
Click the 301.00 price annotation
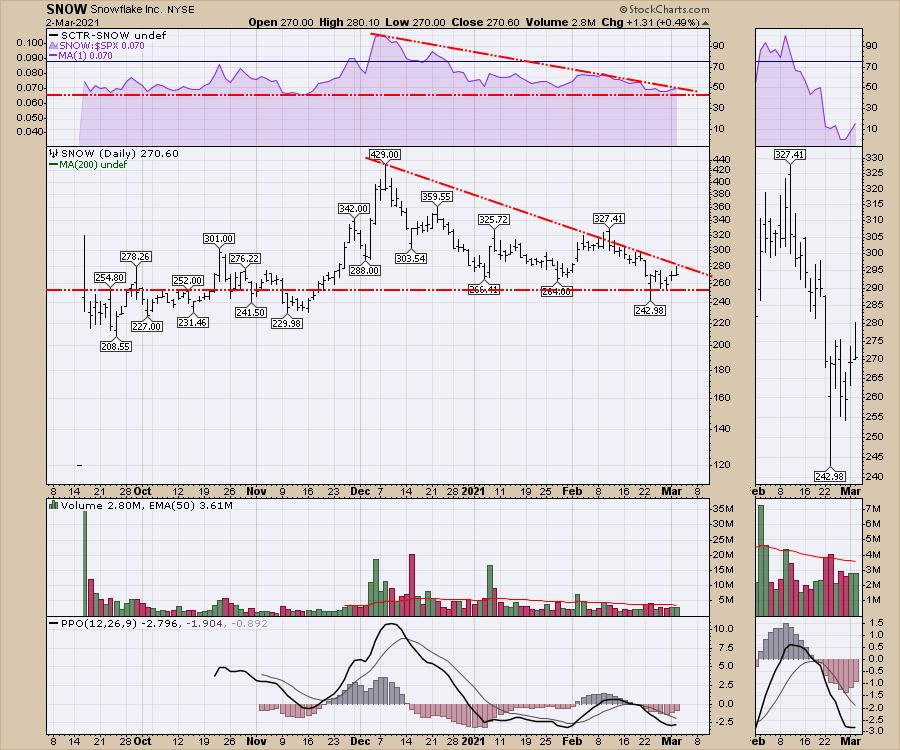coord(218,238)
